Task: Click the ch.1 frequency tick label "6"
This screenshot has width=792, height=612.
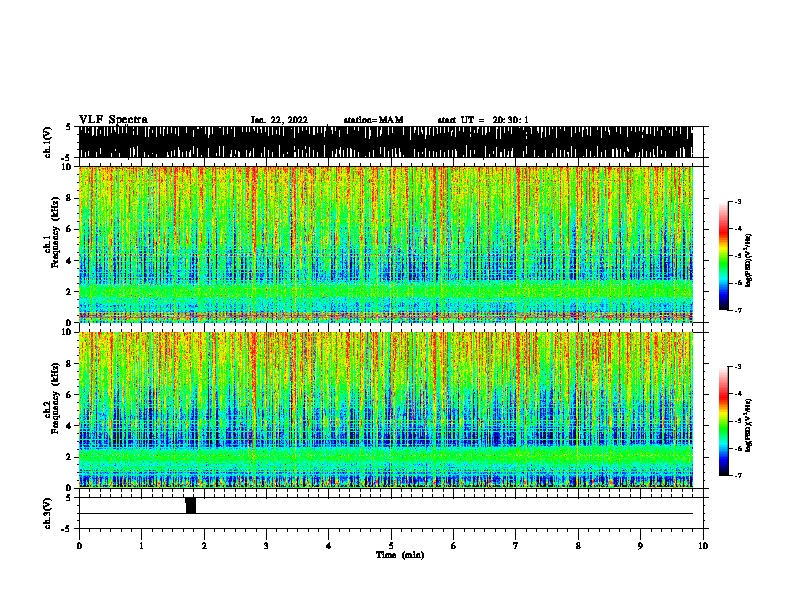Action: click(70, 229)
